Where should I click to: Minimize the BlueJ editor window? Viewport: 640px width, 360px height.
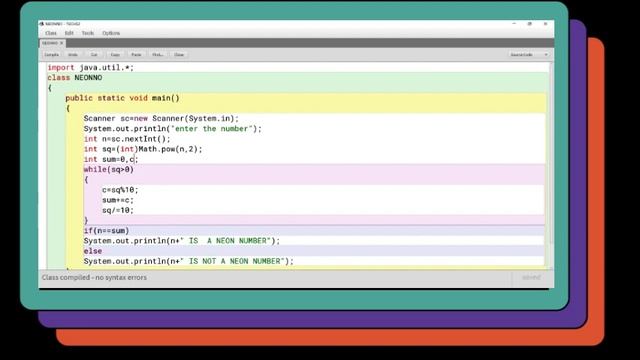[514, 24]
